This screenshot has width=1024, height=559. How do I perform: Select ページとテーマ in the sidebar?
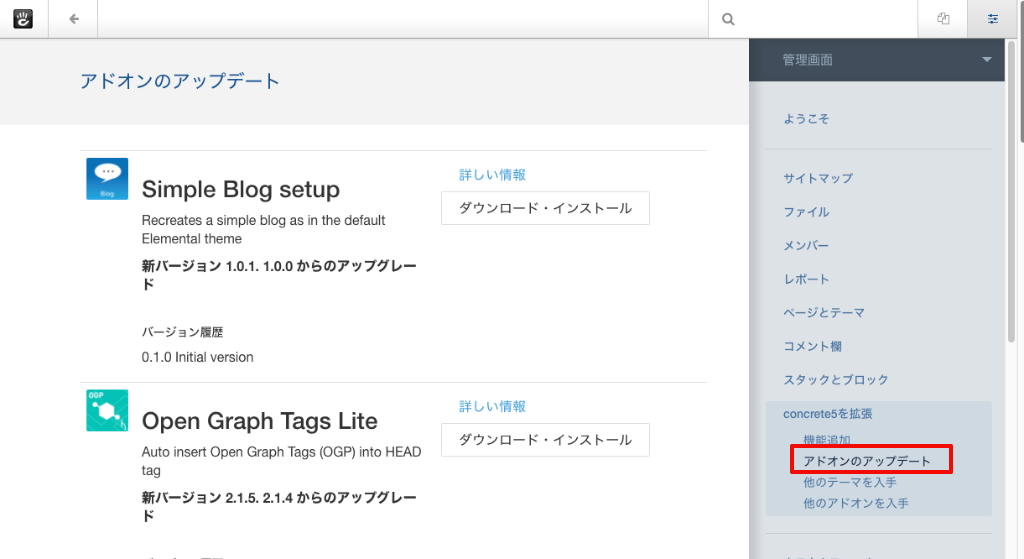coord(824,313)
